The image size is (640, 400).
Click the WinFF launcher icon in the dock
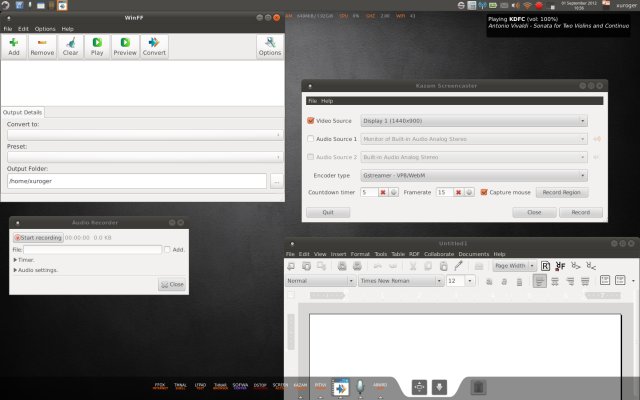pyautogui.click(x=340, y=387)
